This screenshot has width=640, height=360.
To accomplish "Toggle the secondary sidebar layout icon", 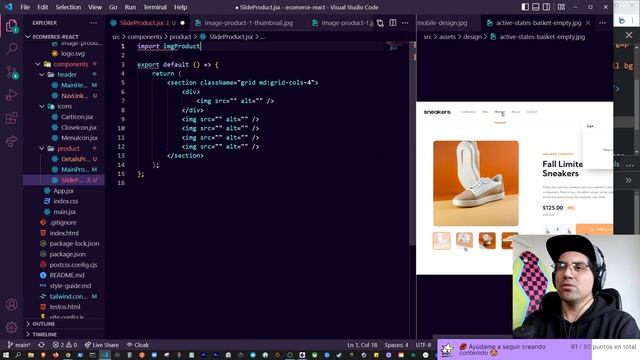I will pos(546,7).
